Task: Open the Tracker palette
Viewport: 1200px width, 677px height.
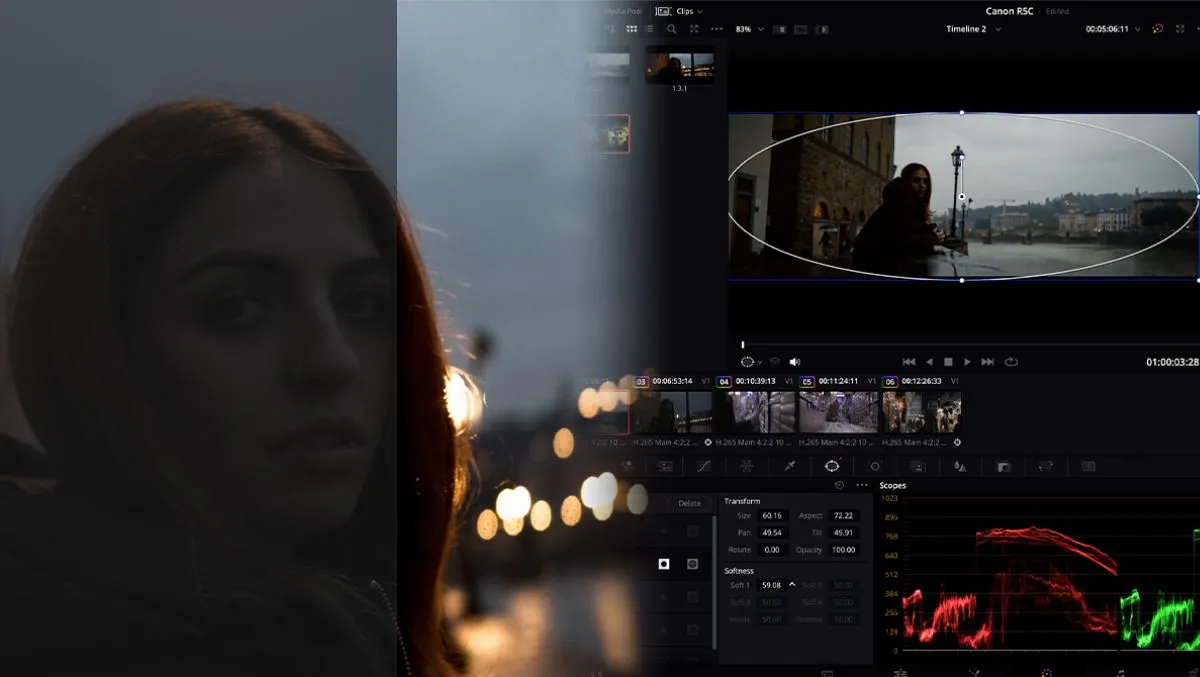Action: pos(875,466)
